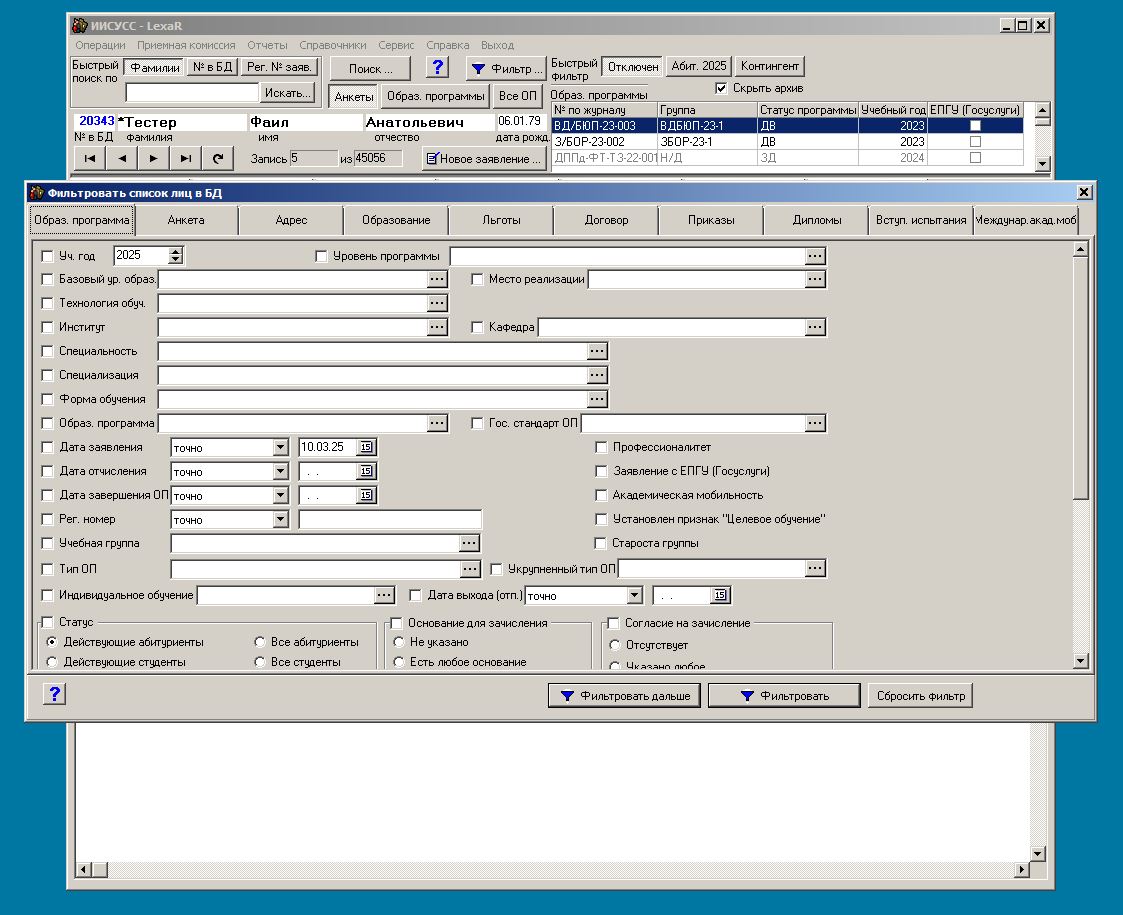The height and width of the screenshot is (915, 1123).
Task: Open Рег. номер match type dropdown
Action: pos(280,520)
